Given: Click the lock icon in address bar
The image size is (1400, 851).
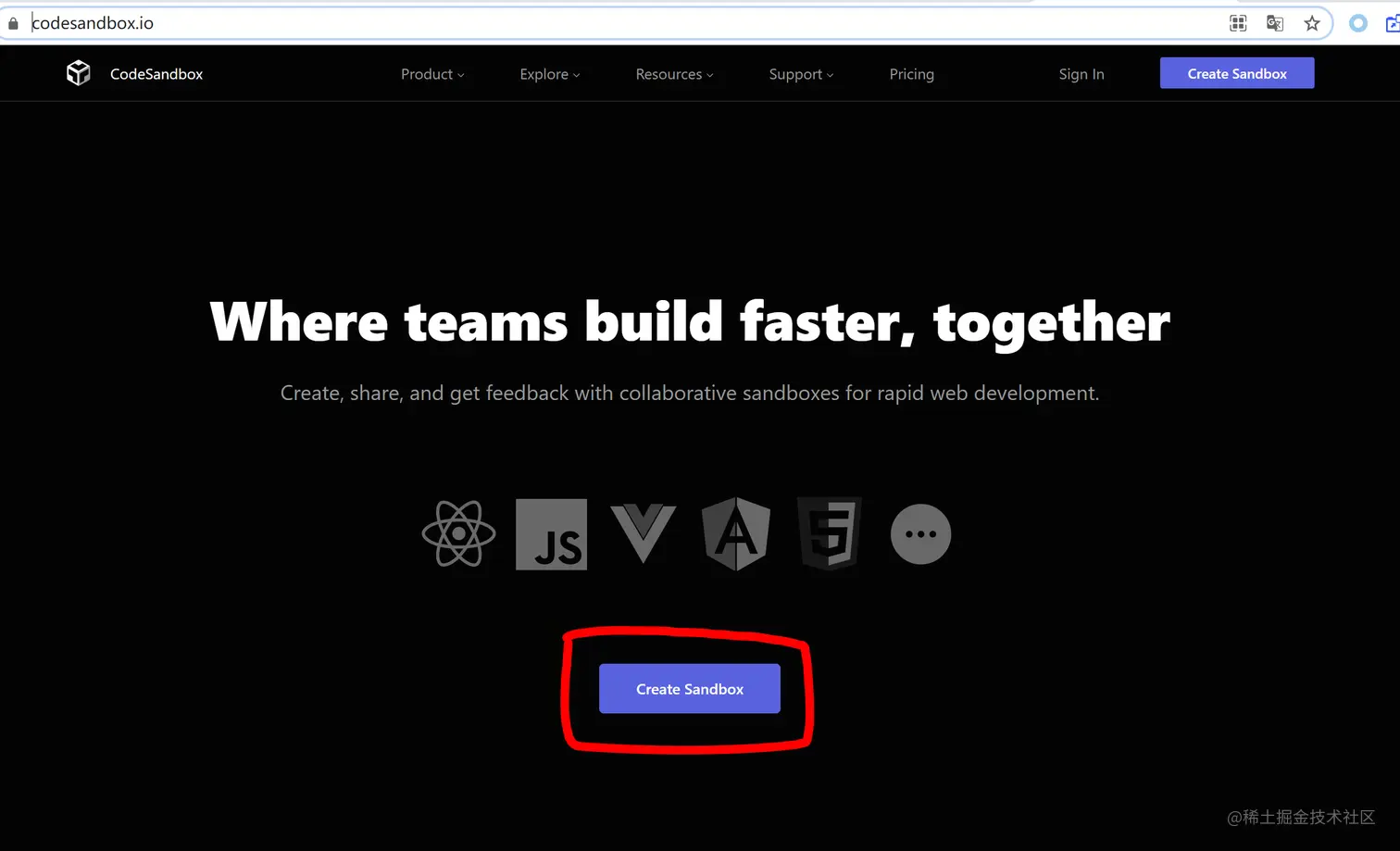Looking at the screenshot, I should point(13,23).
